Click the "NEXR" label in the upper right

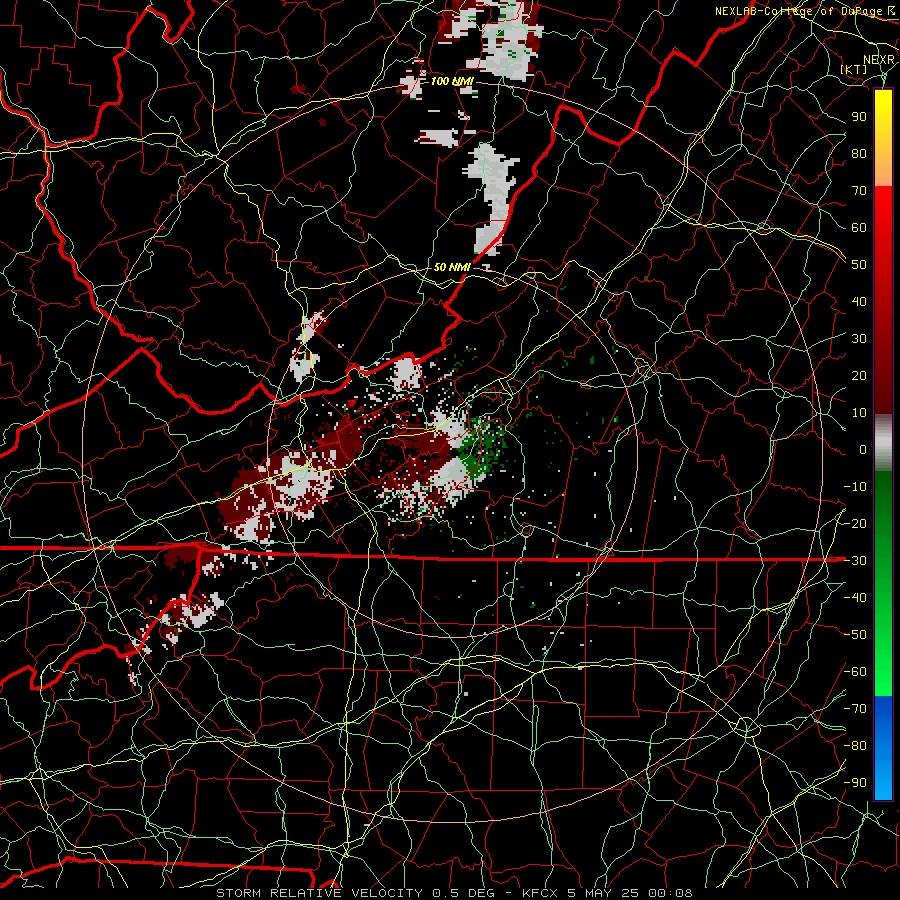pos(879,60)
